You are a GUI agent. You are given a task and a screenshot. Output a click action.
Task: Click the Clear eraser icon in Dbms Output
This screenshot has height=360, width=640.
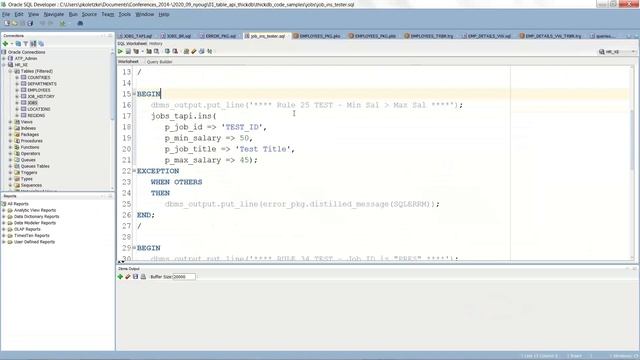[x=128, y=277]
